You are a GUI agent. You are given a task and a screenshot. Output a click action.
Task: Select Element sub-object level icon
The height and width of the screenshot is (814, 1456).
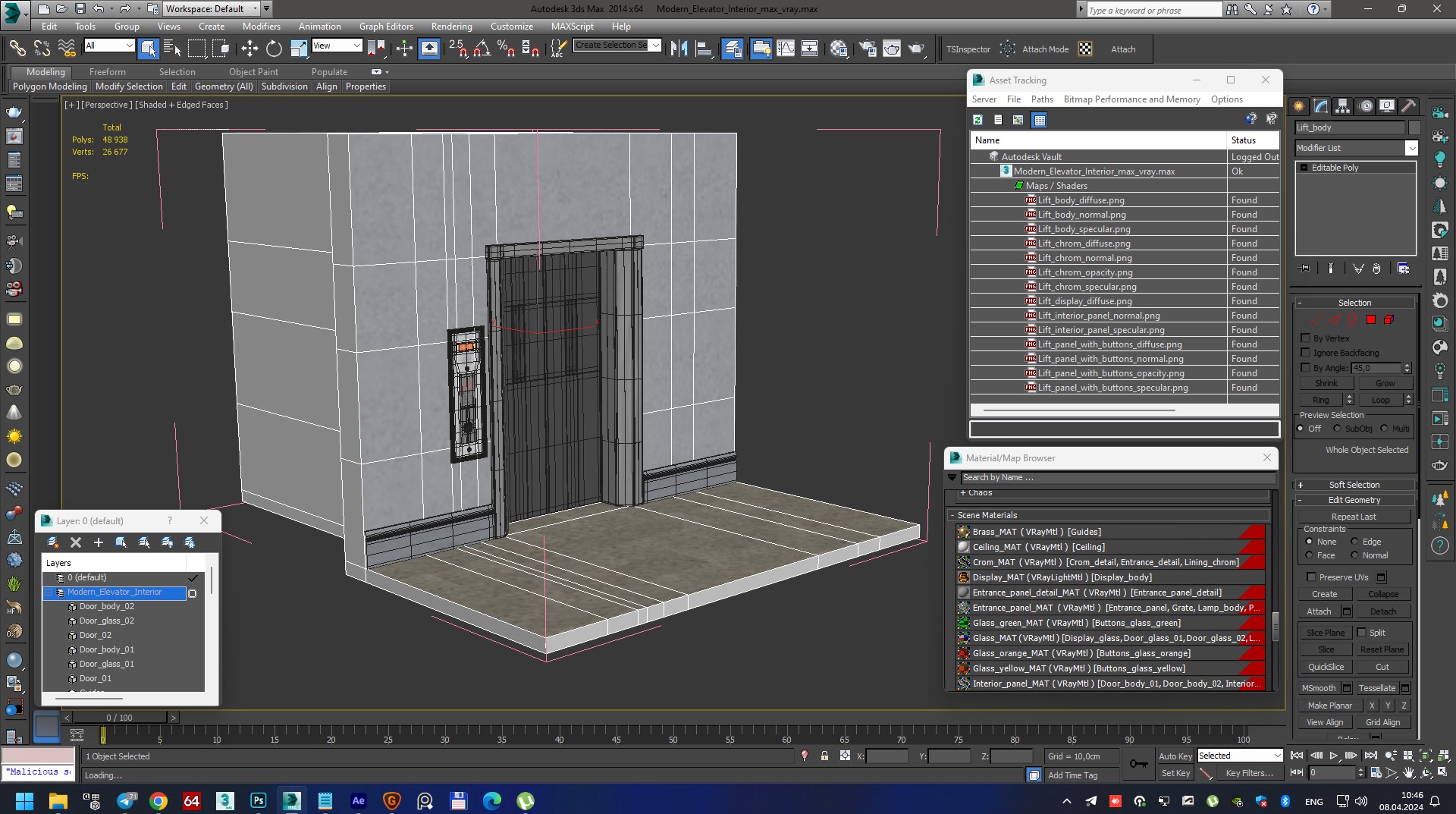[x=1389, y=319]
